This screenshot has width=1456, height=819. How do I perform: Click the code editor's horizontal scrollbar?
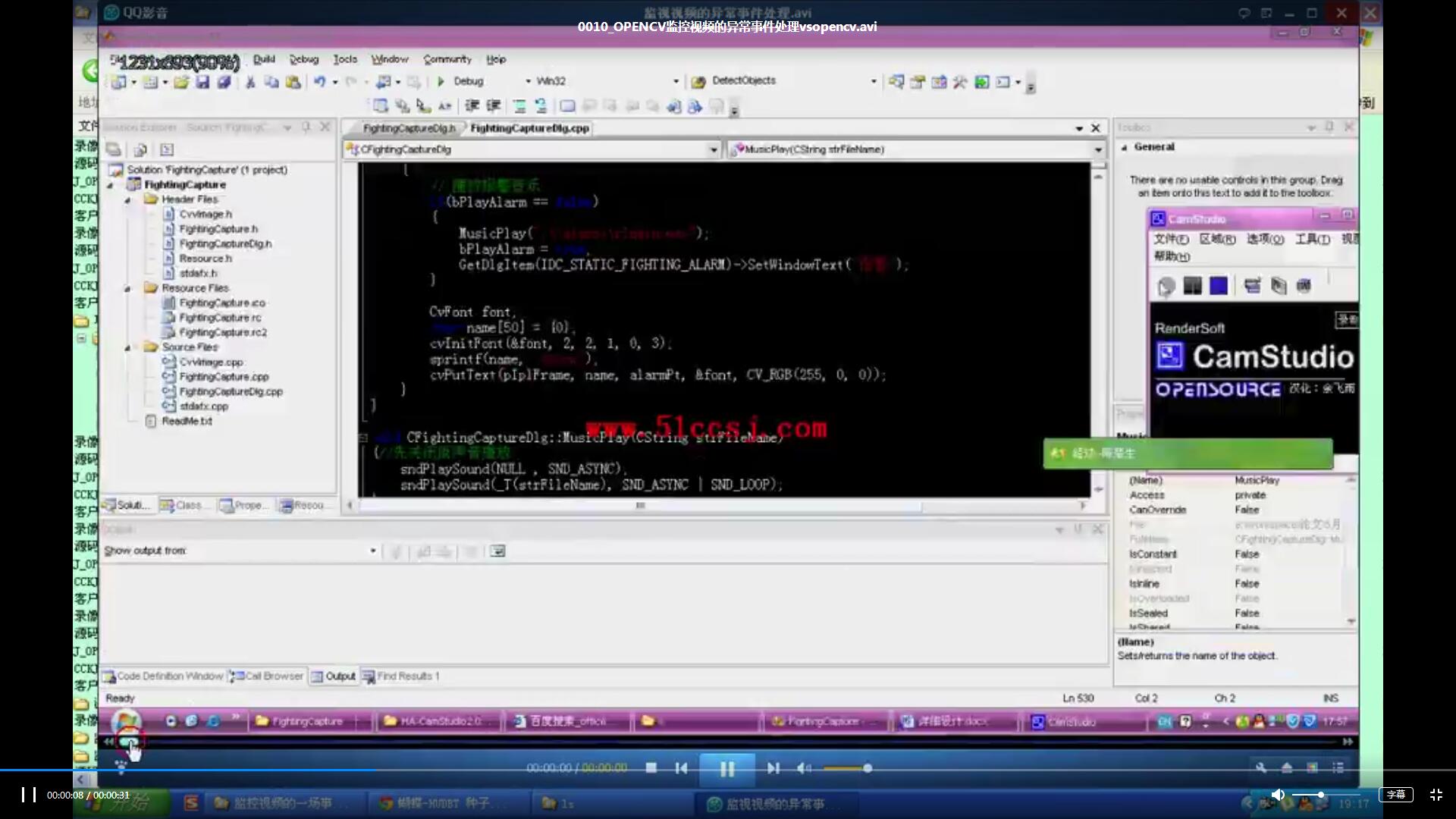pyautogui.click(x=641, y=506)
